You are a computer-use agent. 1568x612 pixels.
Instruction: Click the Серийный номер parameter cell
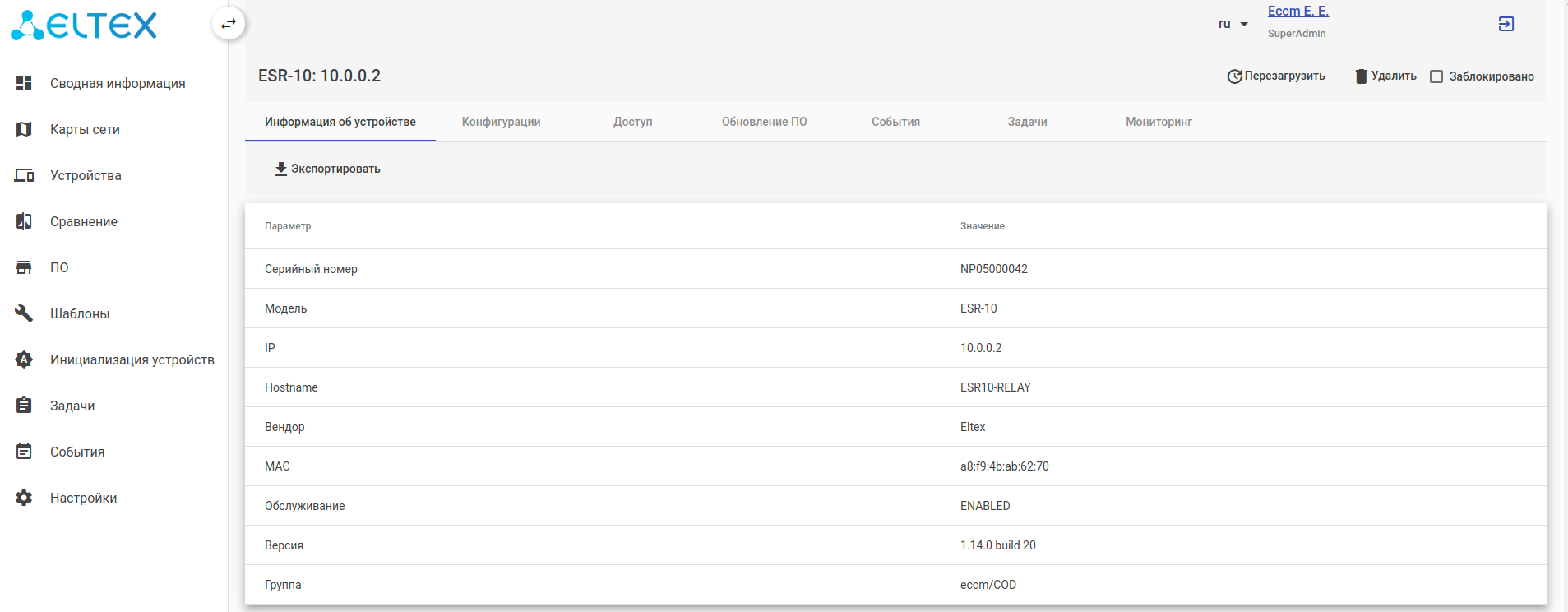pos(311,269)
